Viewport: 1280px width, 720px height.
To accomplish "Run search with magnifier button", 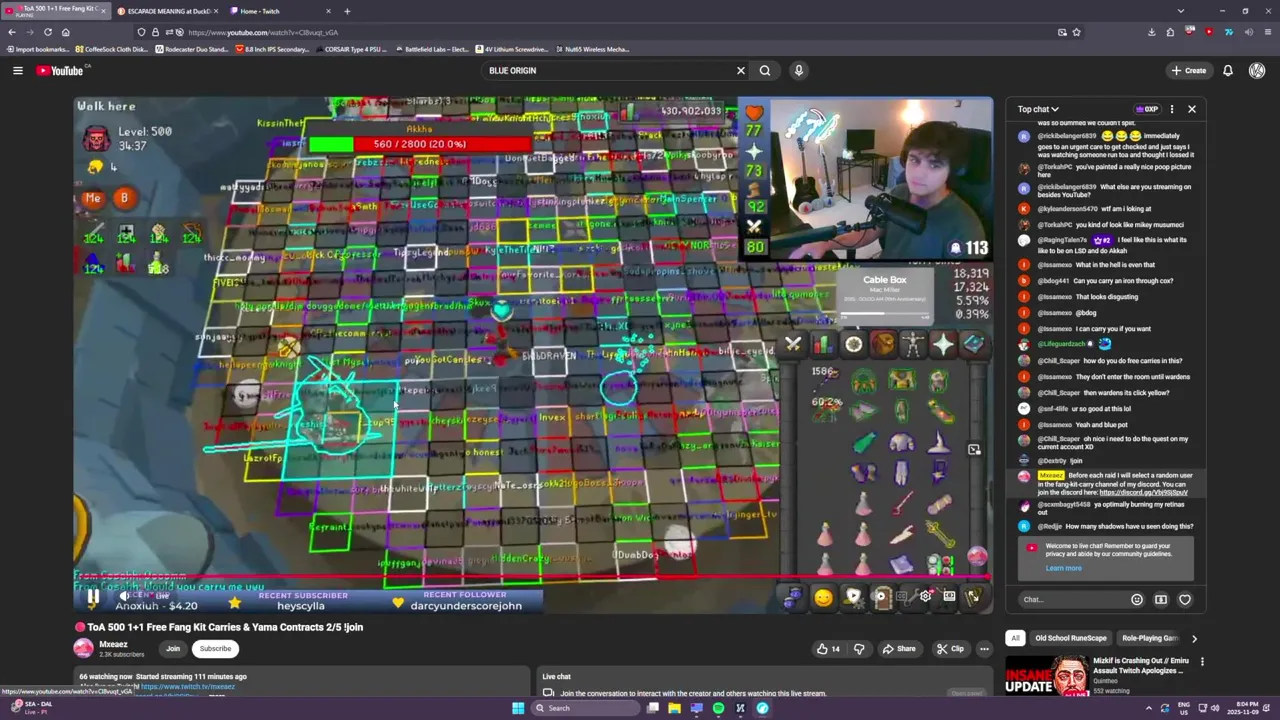I will click(x=765, y=70).
